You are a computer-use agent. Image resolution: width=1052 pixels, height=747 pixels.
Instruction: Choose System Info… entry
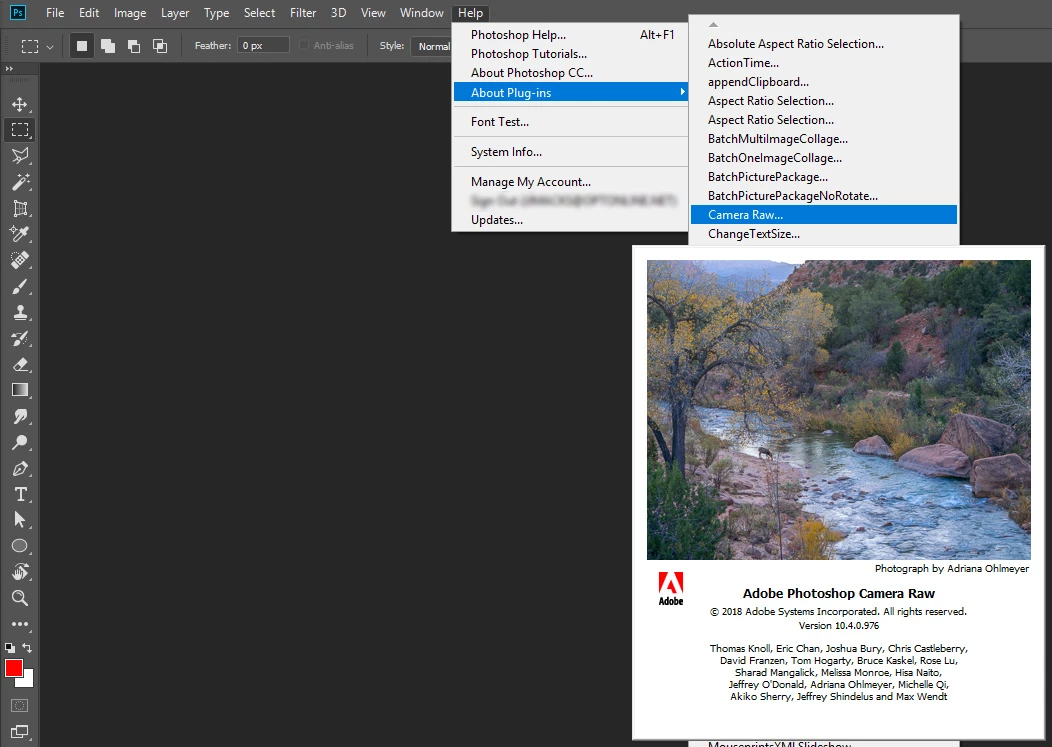click(x=571, y=152)
